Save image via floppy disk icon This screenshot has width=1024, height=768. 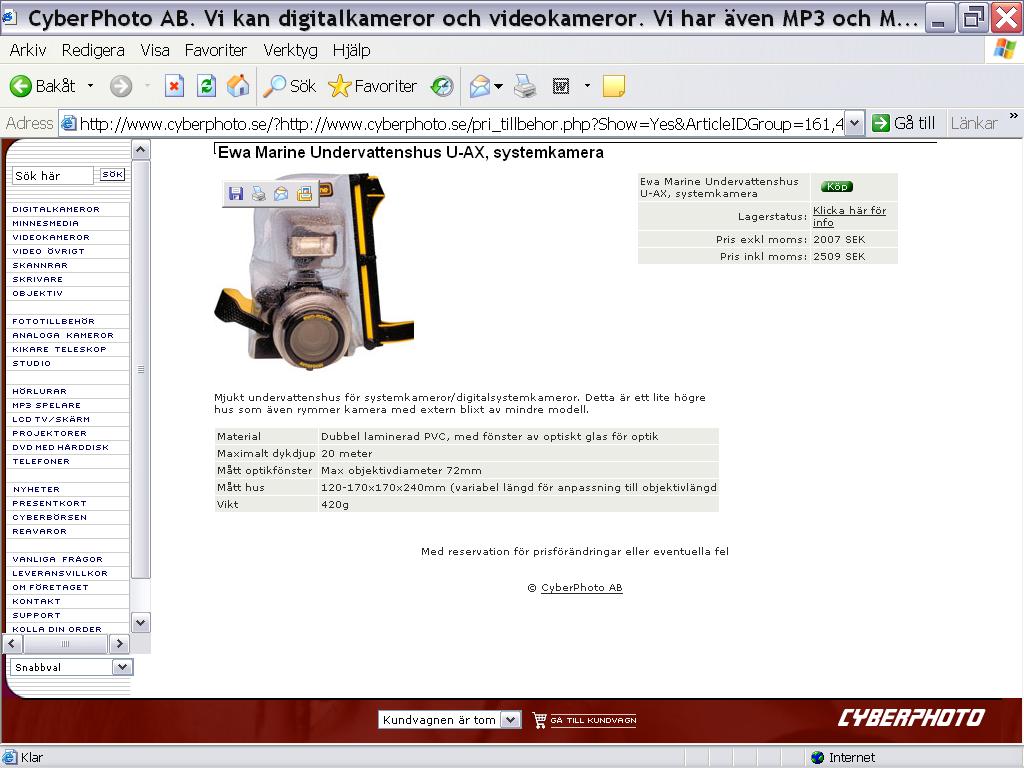[x=236, y=193]
